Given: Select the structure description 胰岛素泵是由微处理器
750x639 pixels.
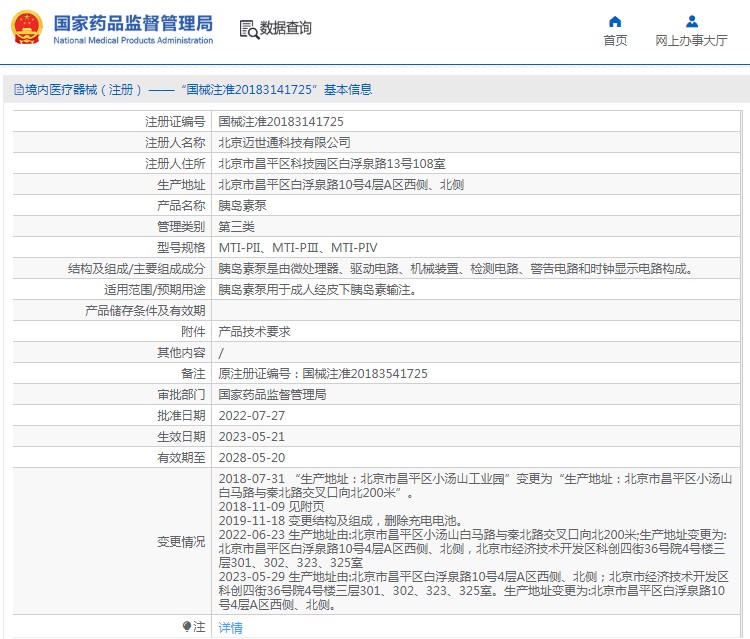Looking at the screenshot, I should coord(455,269).
